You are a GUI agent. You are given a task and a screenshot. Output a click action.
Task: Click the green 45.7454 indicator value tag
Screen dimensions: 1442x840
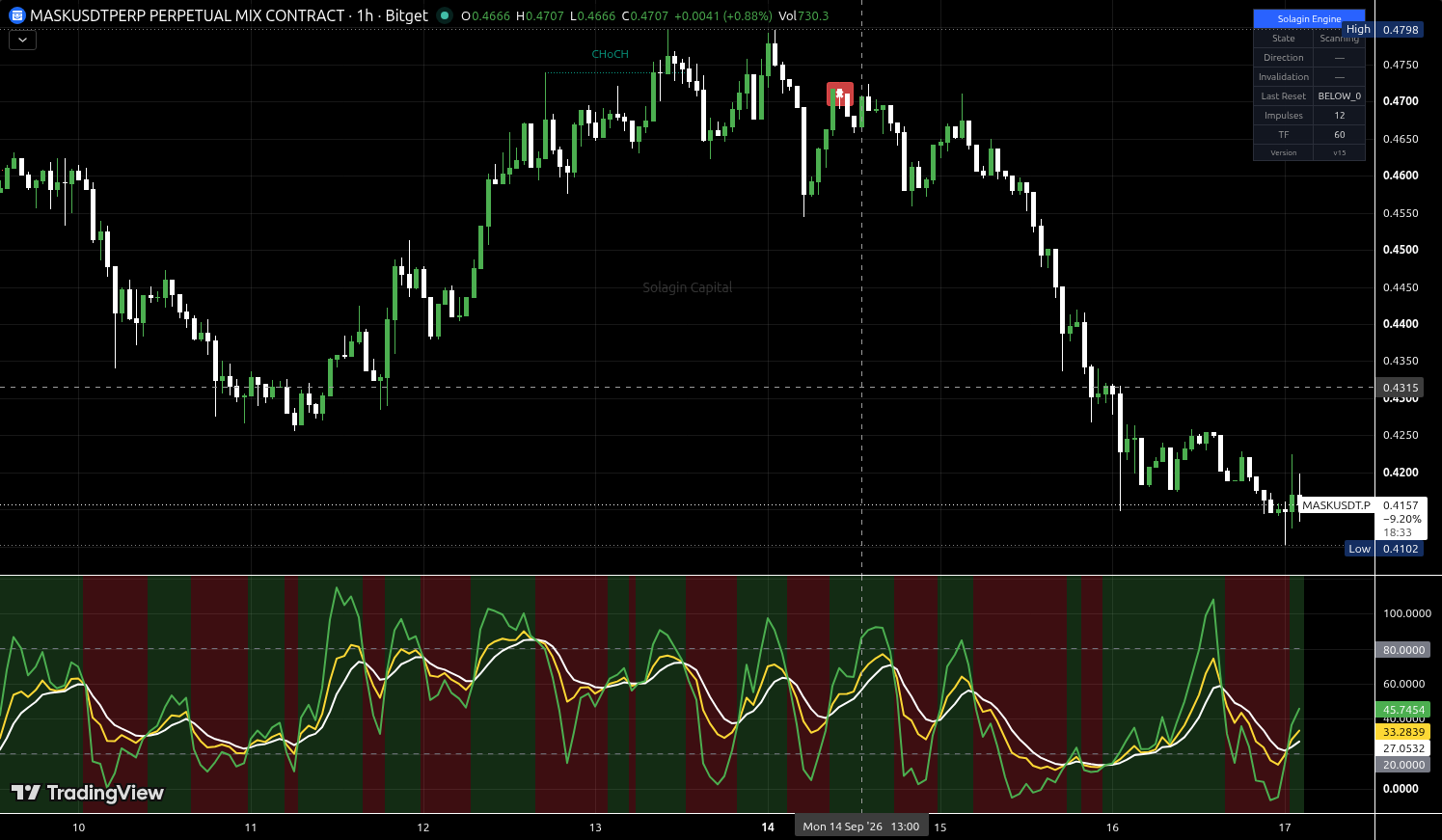pos(1403,710)
